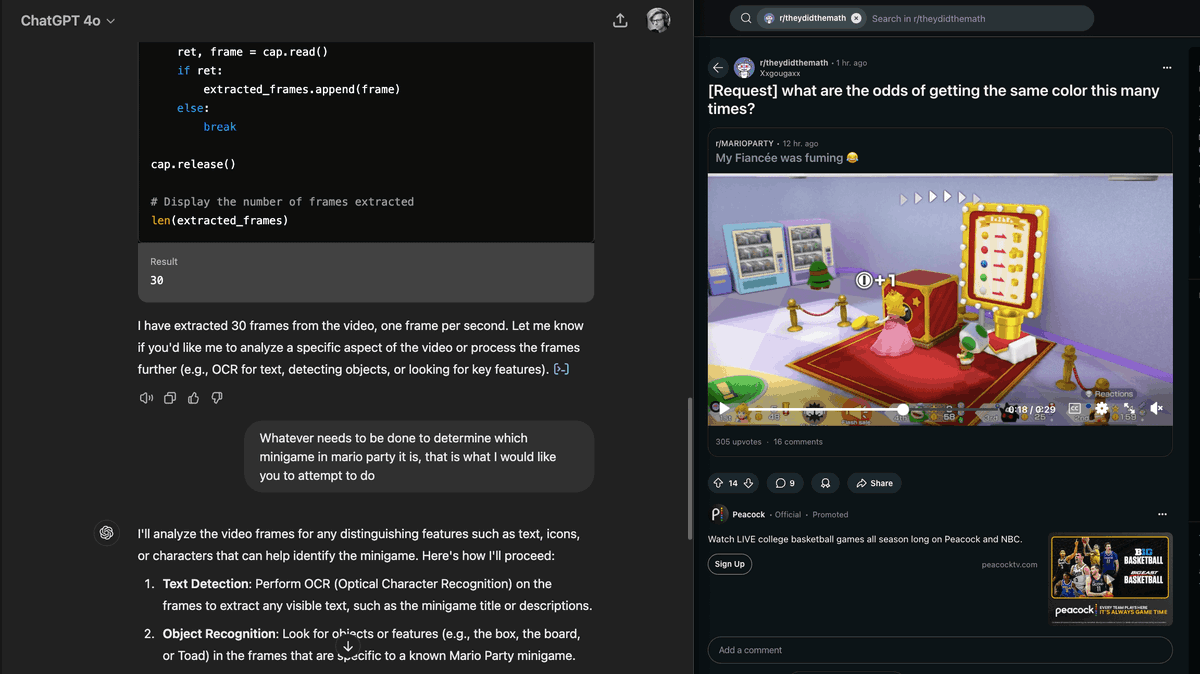Open 'My Fiancée was fuming' crosspost title
The image size is (1200, 674).
(787, 158)
